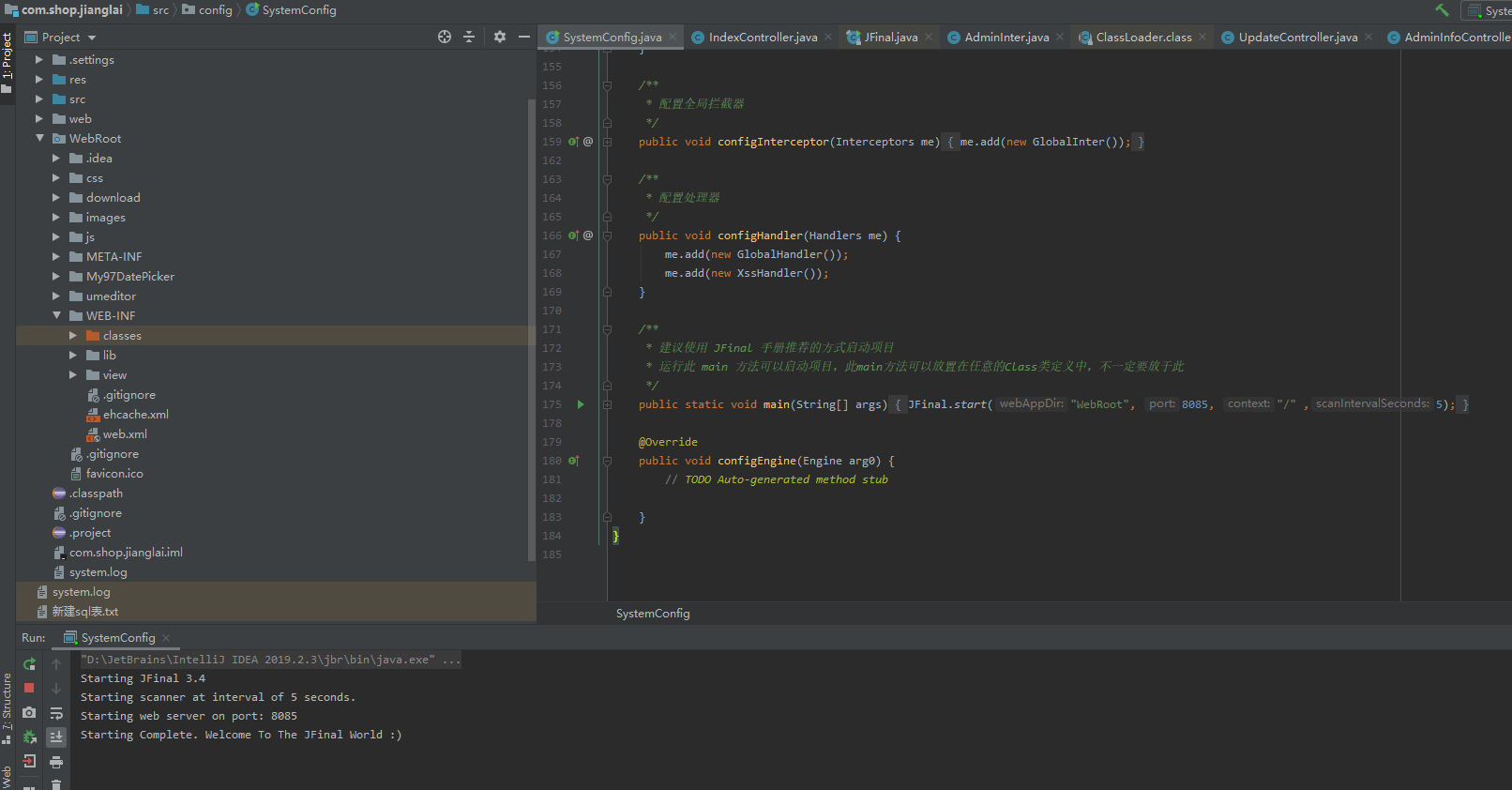This screenshot has width=1512, height=790.
Task: Dump threads using the camera icon
Action: [x=29, y=713]
